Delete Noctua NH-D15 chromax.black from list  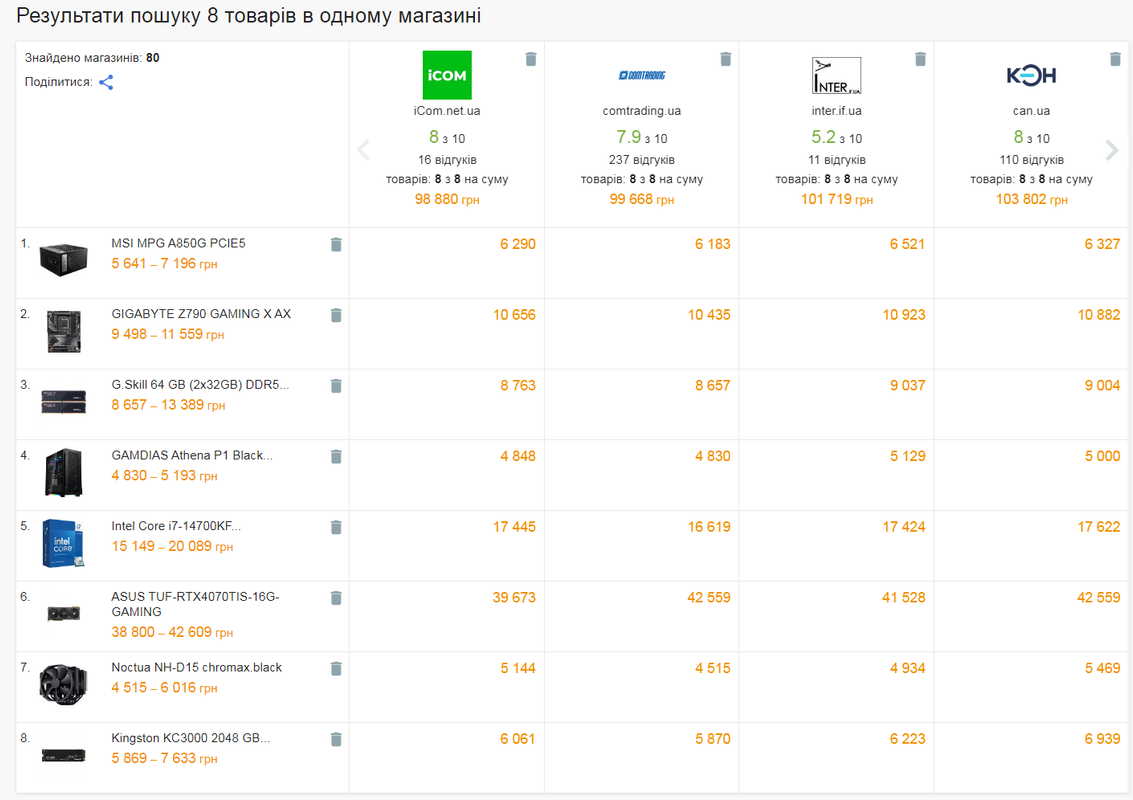[336, 669]
